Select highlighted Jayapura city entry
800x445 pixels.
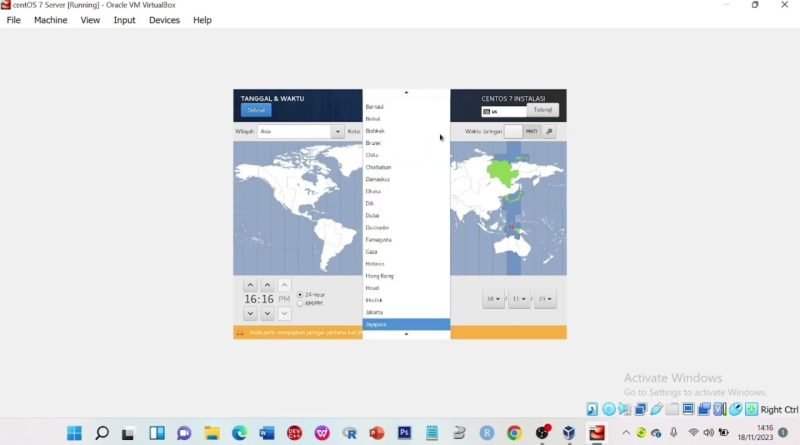click(x=406, y=324)
